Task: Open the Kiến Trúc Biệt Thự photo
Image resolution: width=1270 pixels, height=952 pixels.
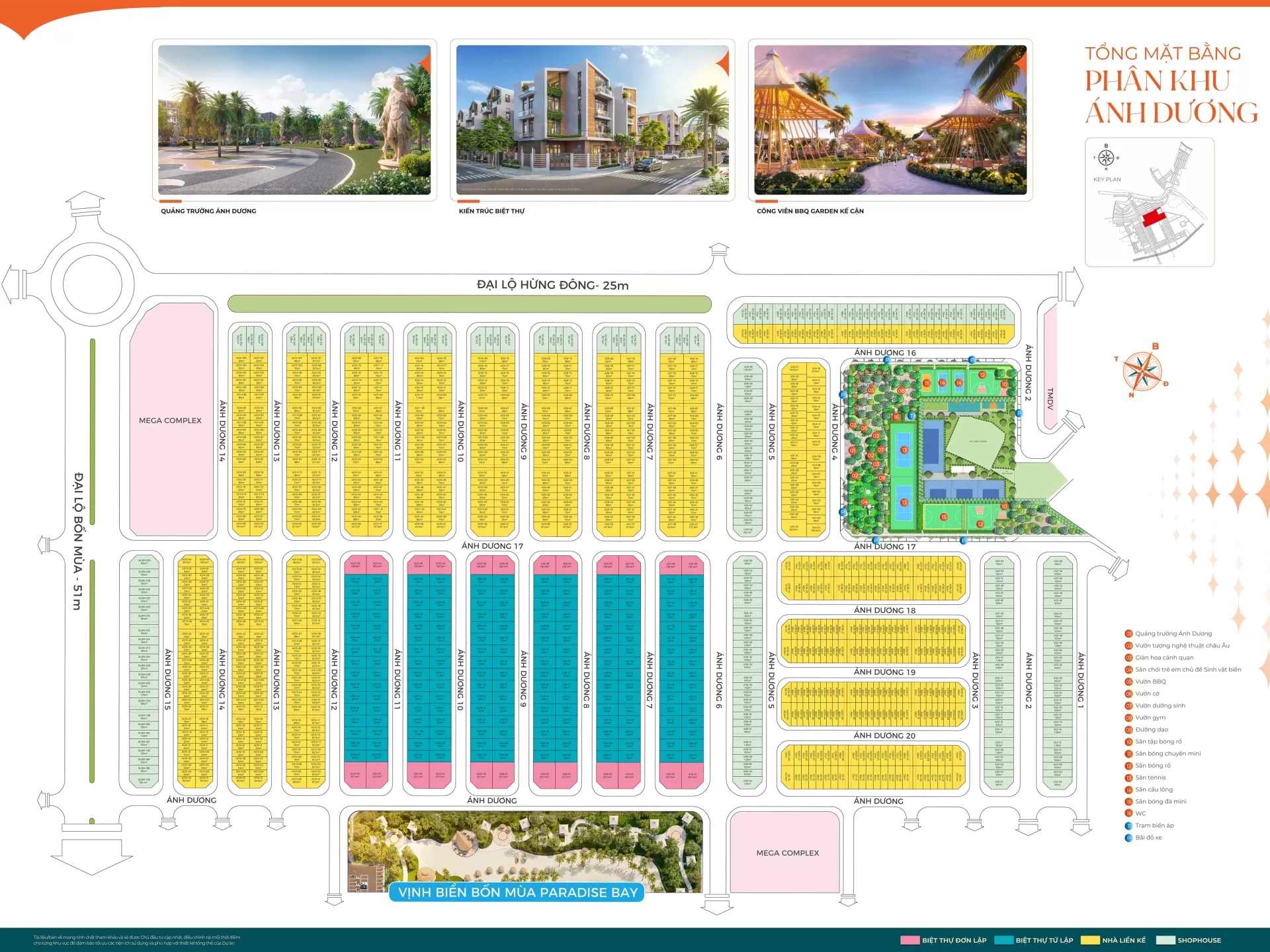Action: 592,120
